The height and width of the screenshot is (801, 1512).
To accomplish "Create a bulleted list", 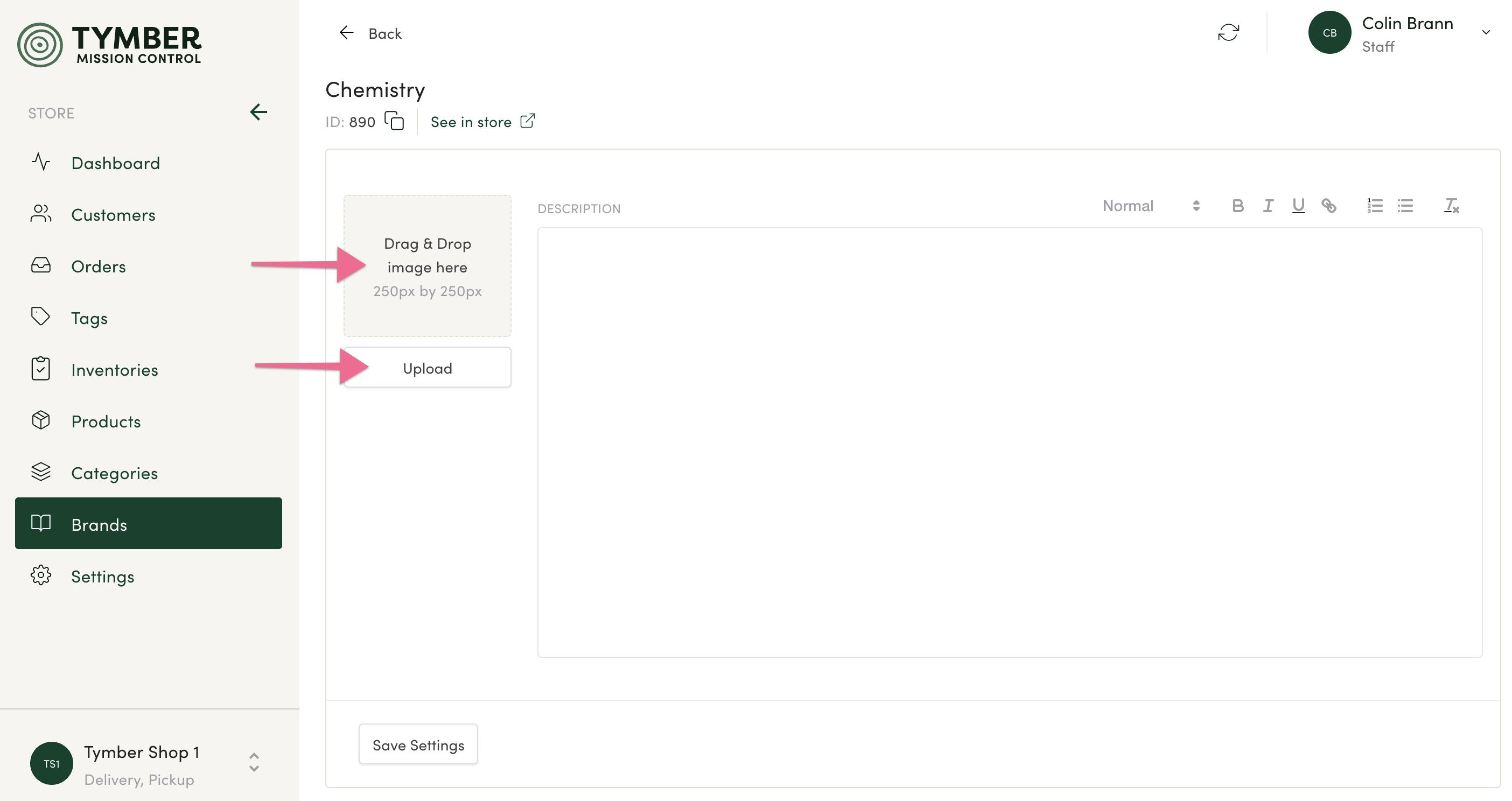I will tap(1405, 206).
